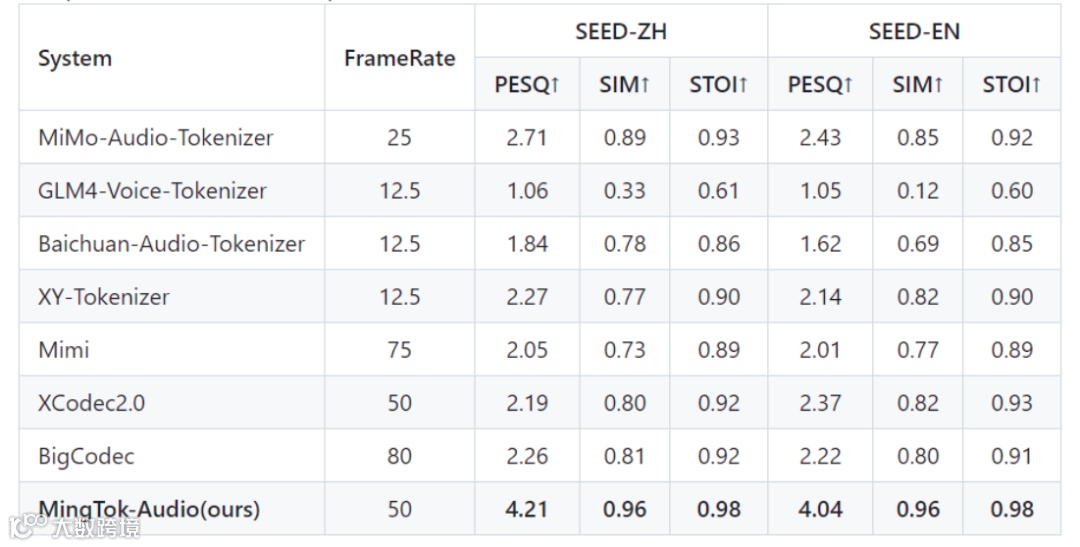Select the BigCodec row name

coord(86,456)
